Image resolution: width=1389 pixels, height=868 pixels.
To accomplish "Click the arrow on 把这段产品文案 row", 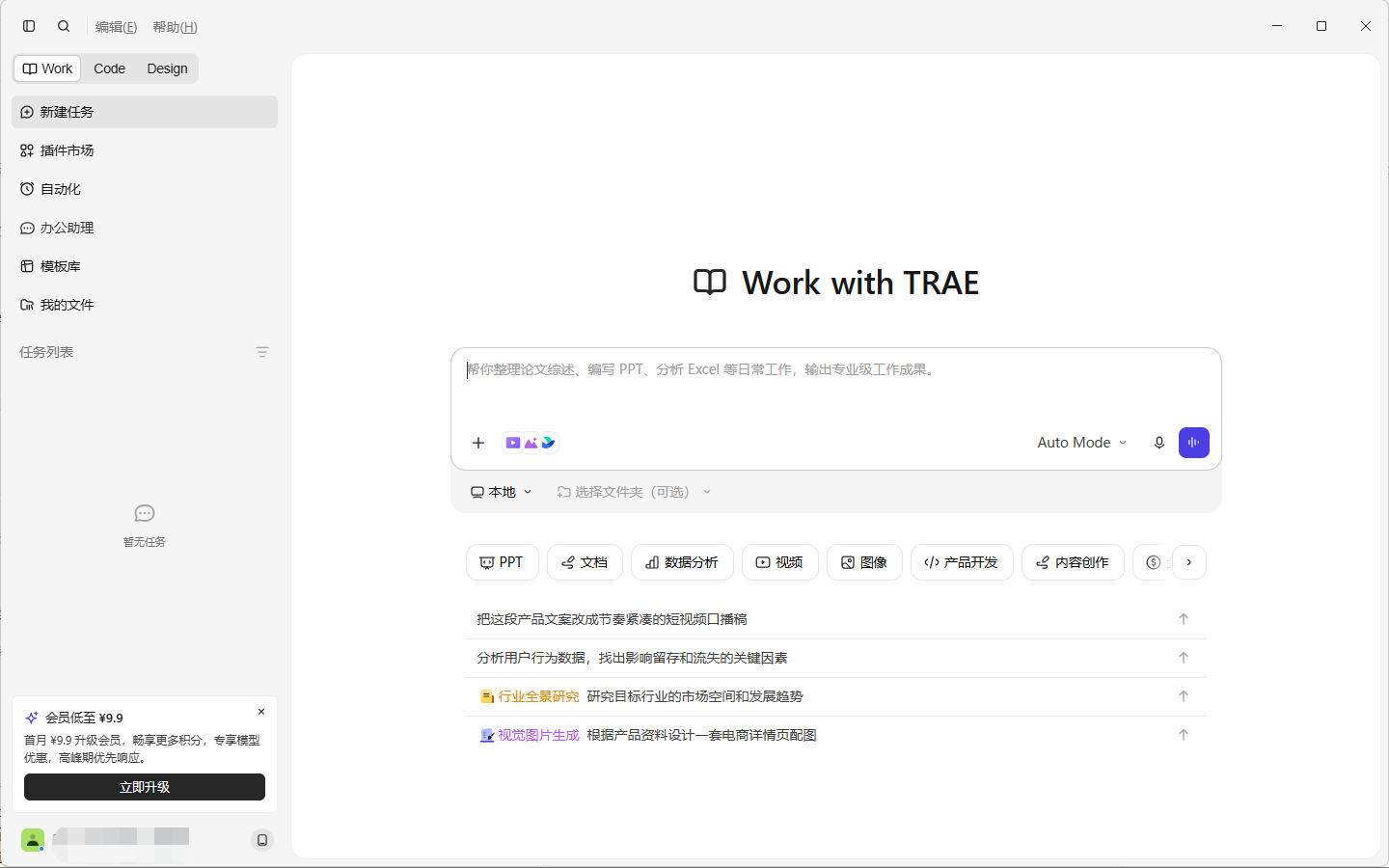I will coord(1184,619).
